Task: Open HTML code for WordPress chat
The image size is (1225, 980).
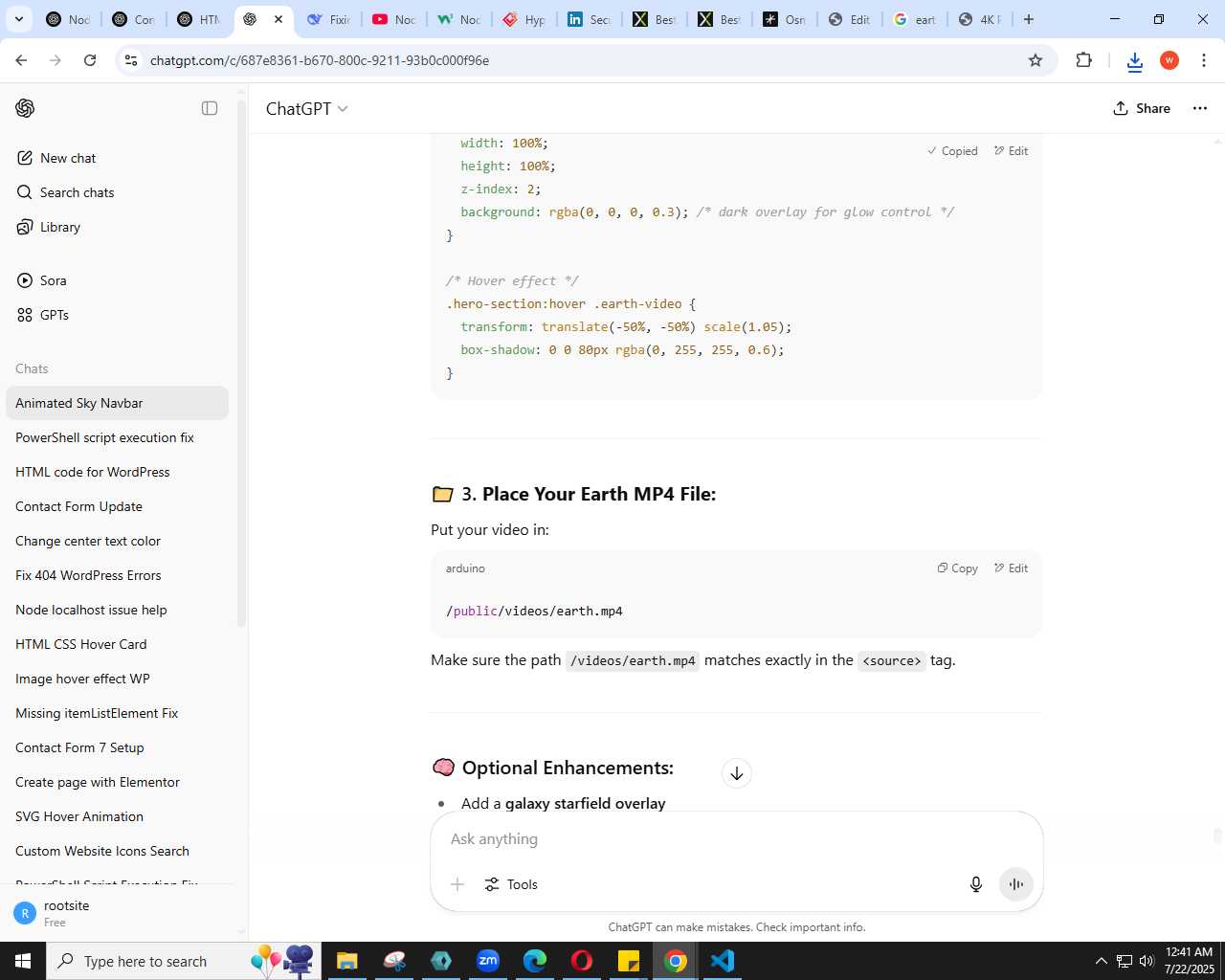Action: pos(117,472)
